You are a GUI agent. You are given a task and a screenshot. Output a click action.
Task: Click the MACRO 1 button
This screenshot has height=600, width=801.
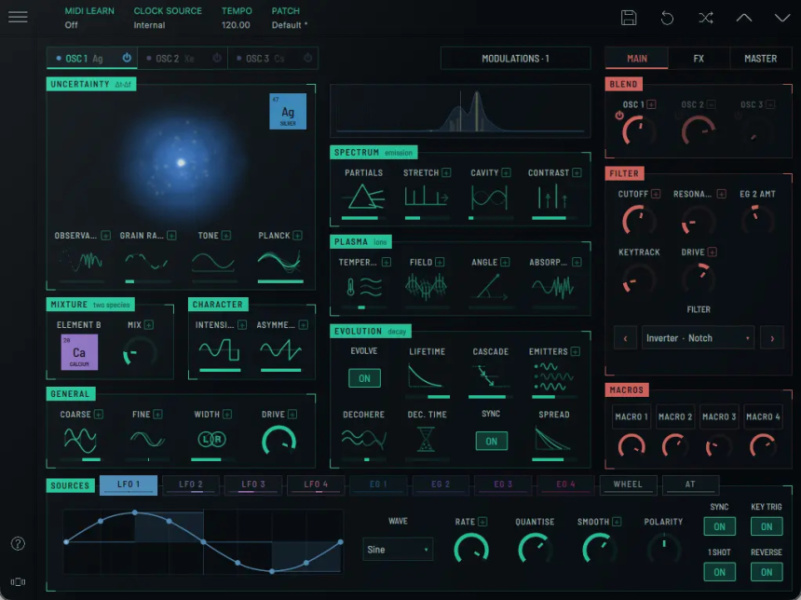(631, 417)
